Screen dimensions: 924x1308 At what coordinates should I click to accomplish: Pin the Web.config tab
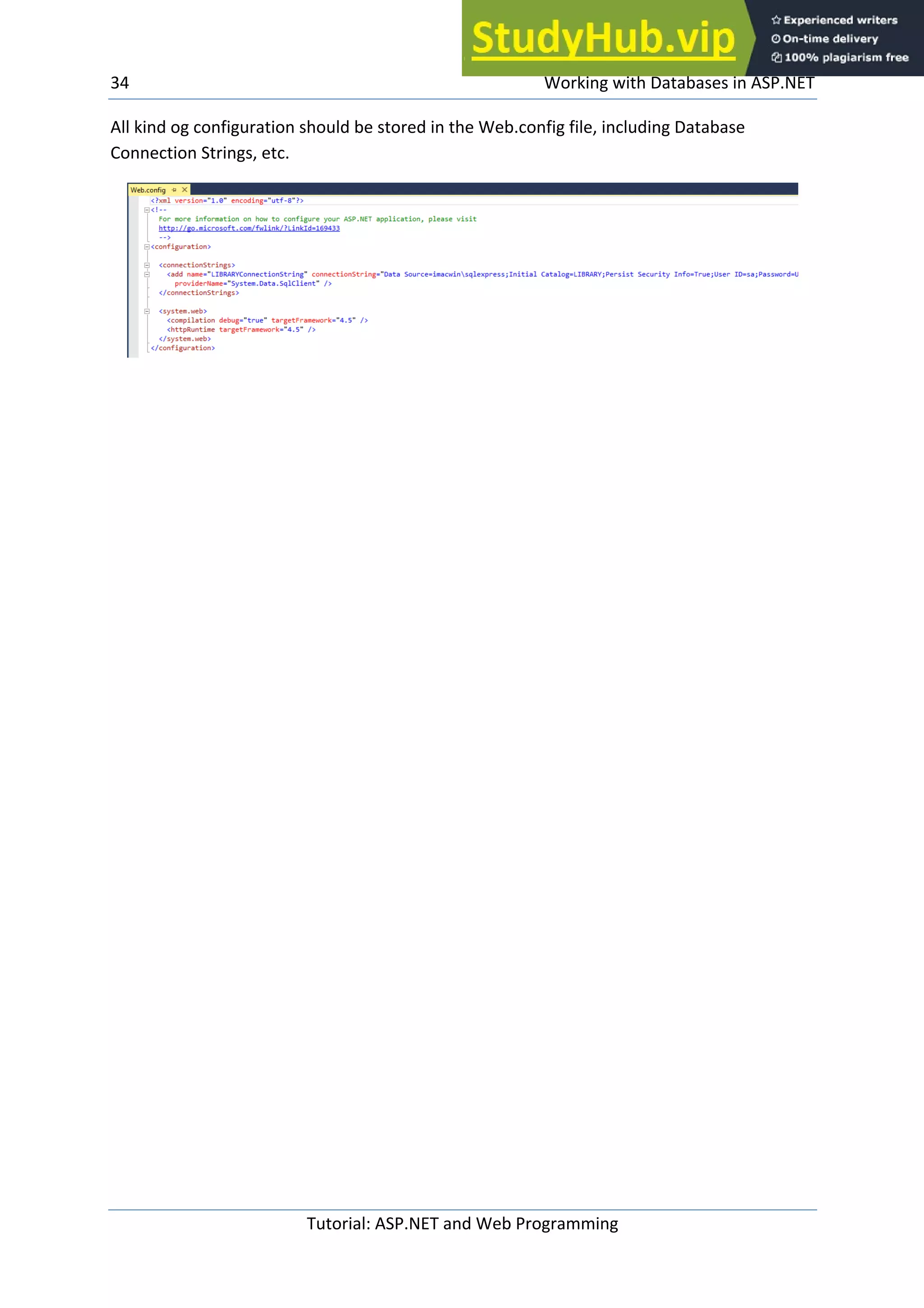(x=174, y=190)
